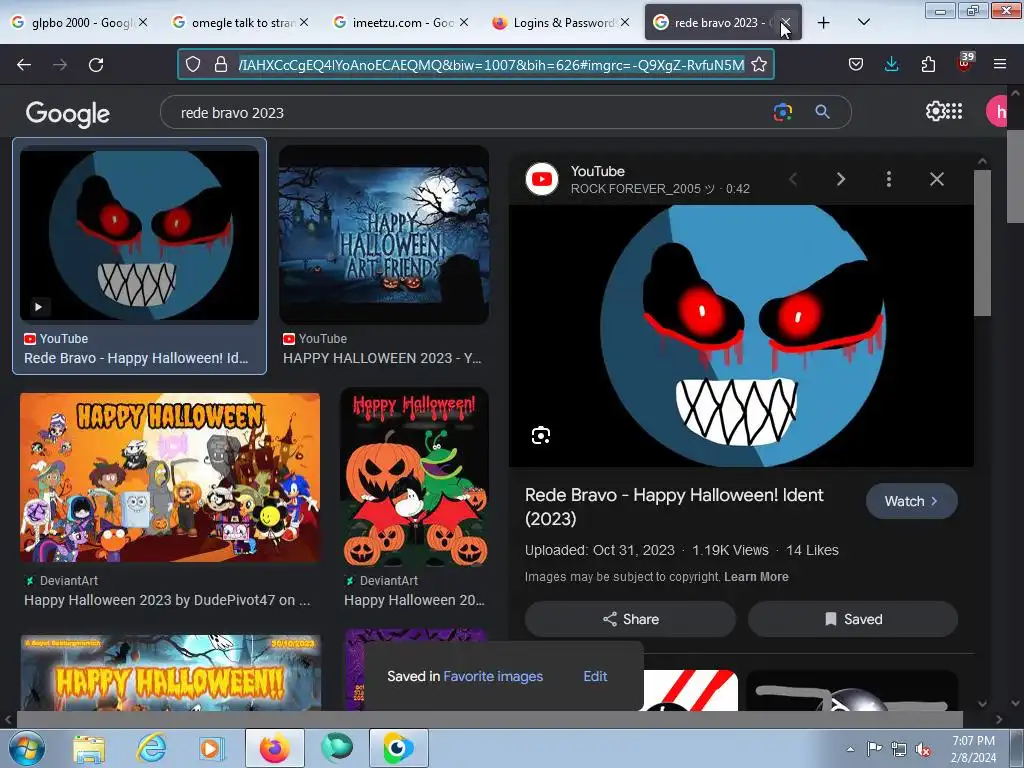
Task: Toggle the Saved bookmark button
Action: [x=853, y=619]
